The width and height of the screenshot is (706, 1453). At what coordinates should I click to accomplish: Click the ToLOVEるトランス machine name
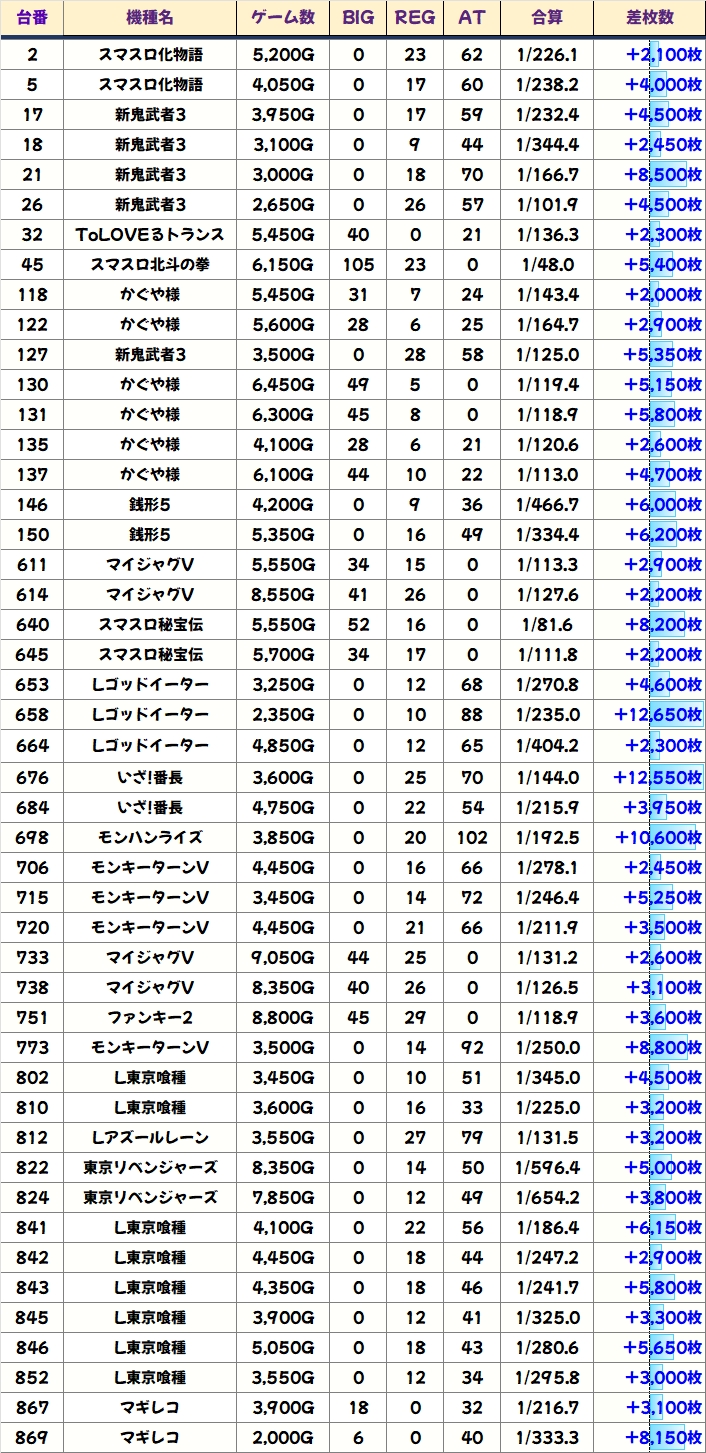150,235
